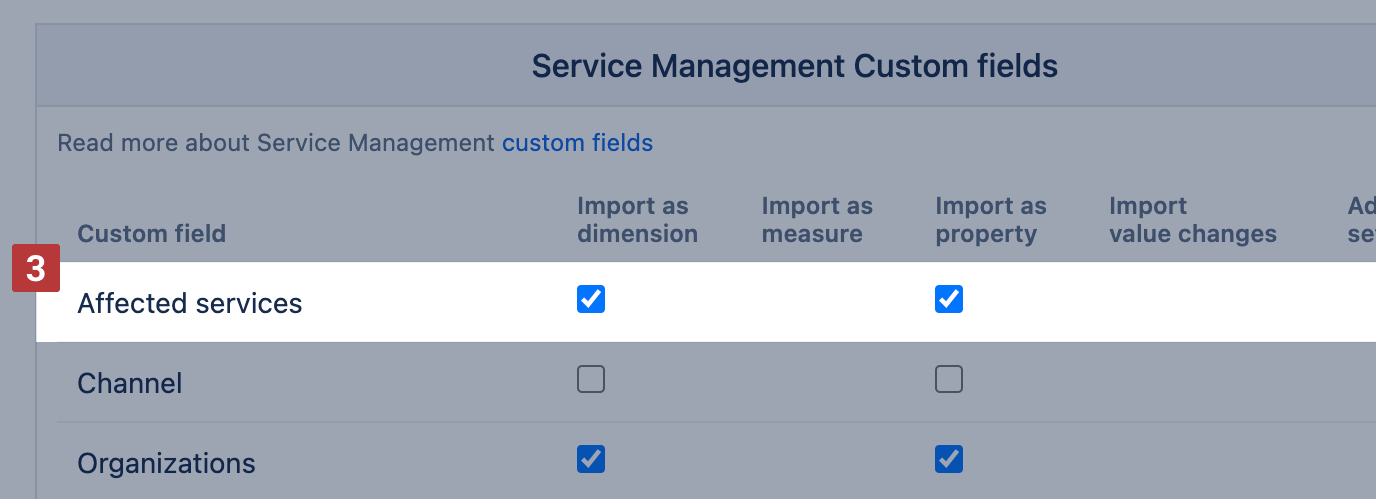Select the Channel row label

tap(130, 383)
